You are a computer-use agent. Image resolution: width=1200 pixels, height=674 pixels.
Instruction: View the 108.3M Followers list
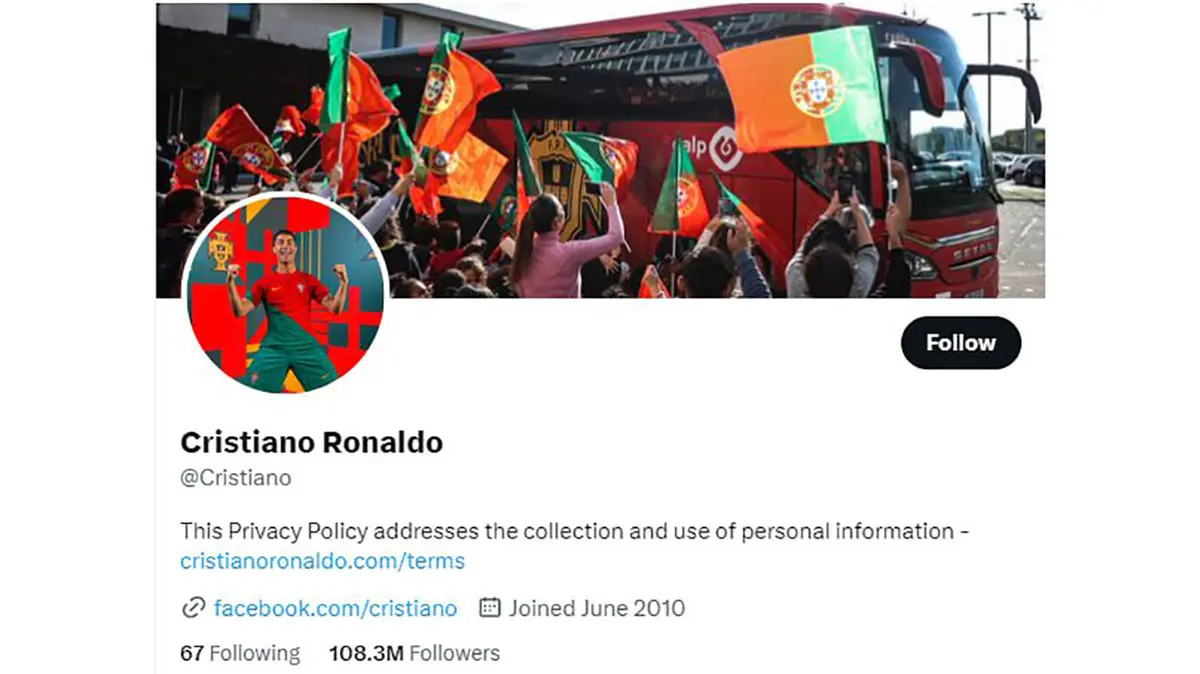tap(414, 653)
